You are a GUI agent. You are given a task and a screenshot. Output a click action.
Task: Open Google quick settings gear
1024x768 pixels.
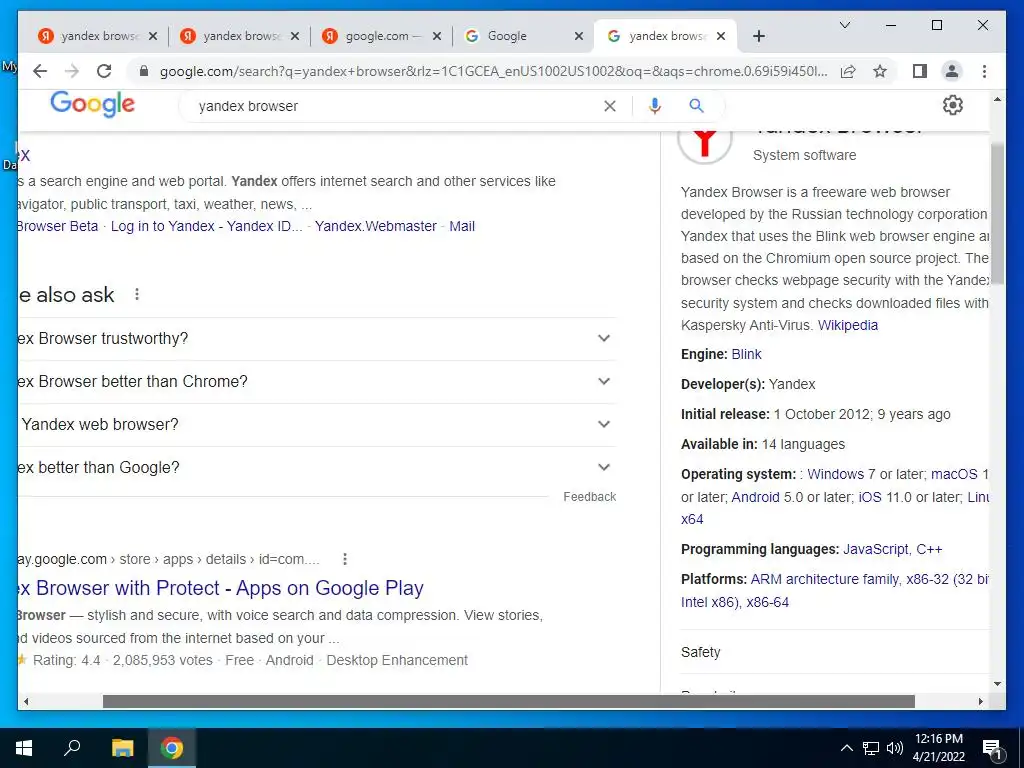tap(953, 105)
